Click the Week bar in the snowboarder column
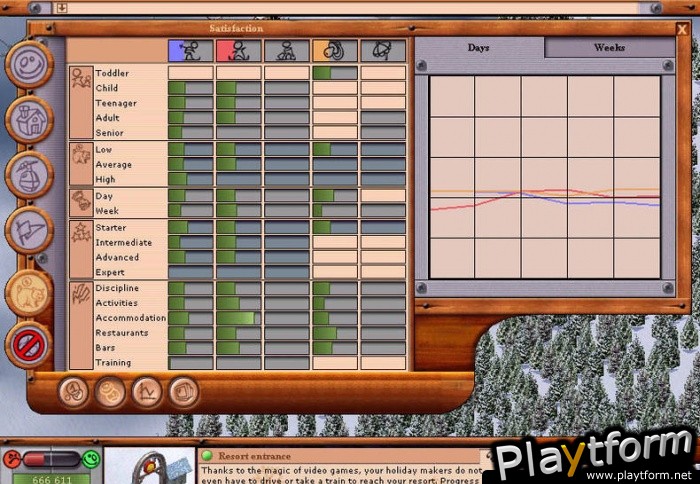The height and width of the screenshot is (484, 700). tap(239, 210)
